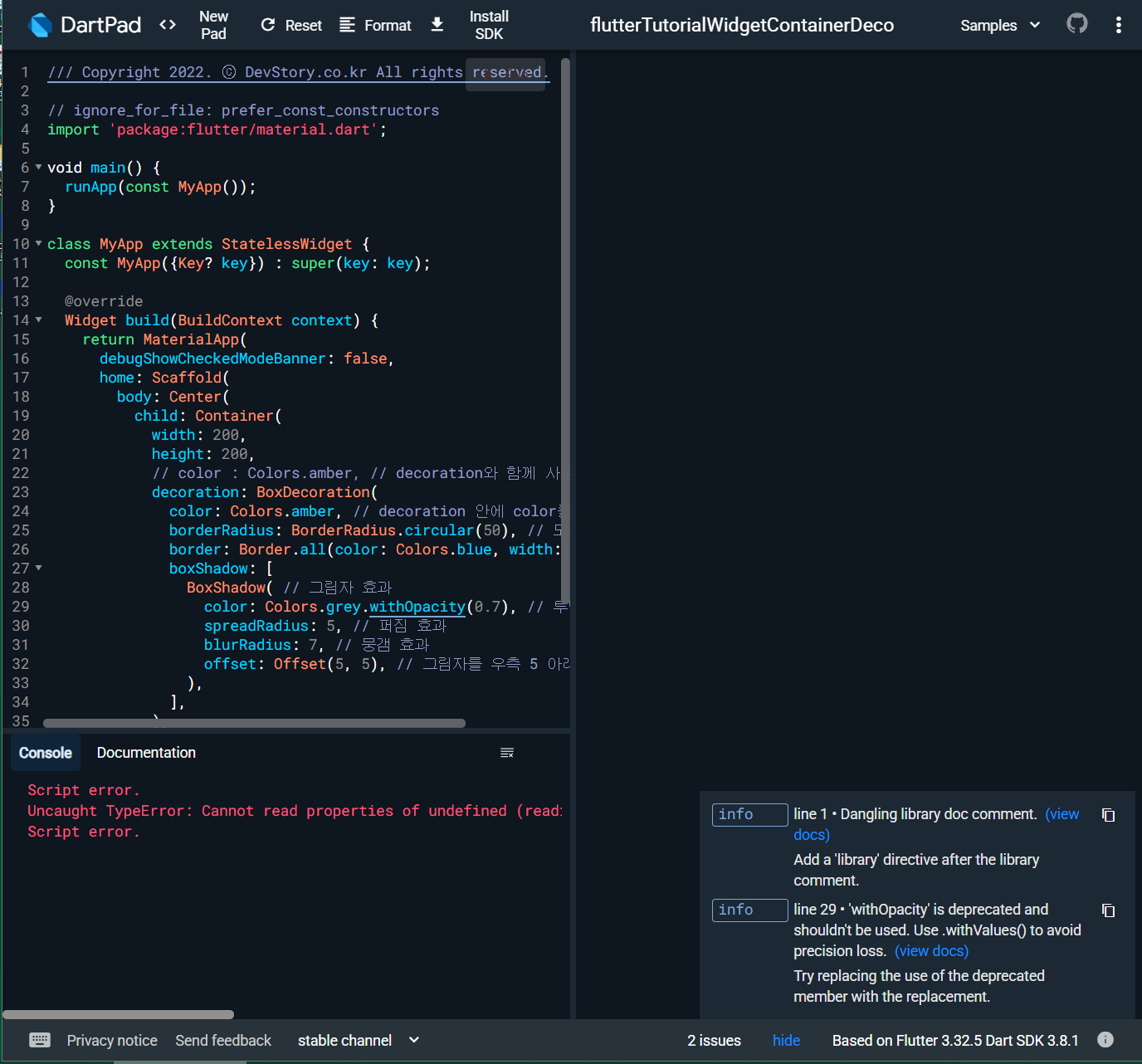
Task: Open the GitHub repository icon
Action: (1077, 23)
